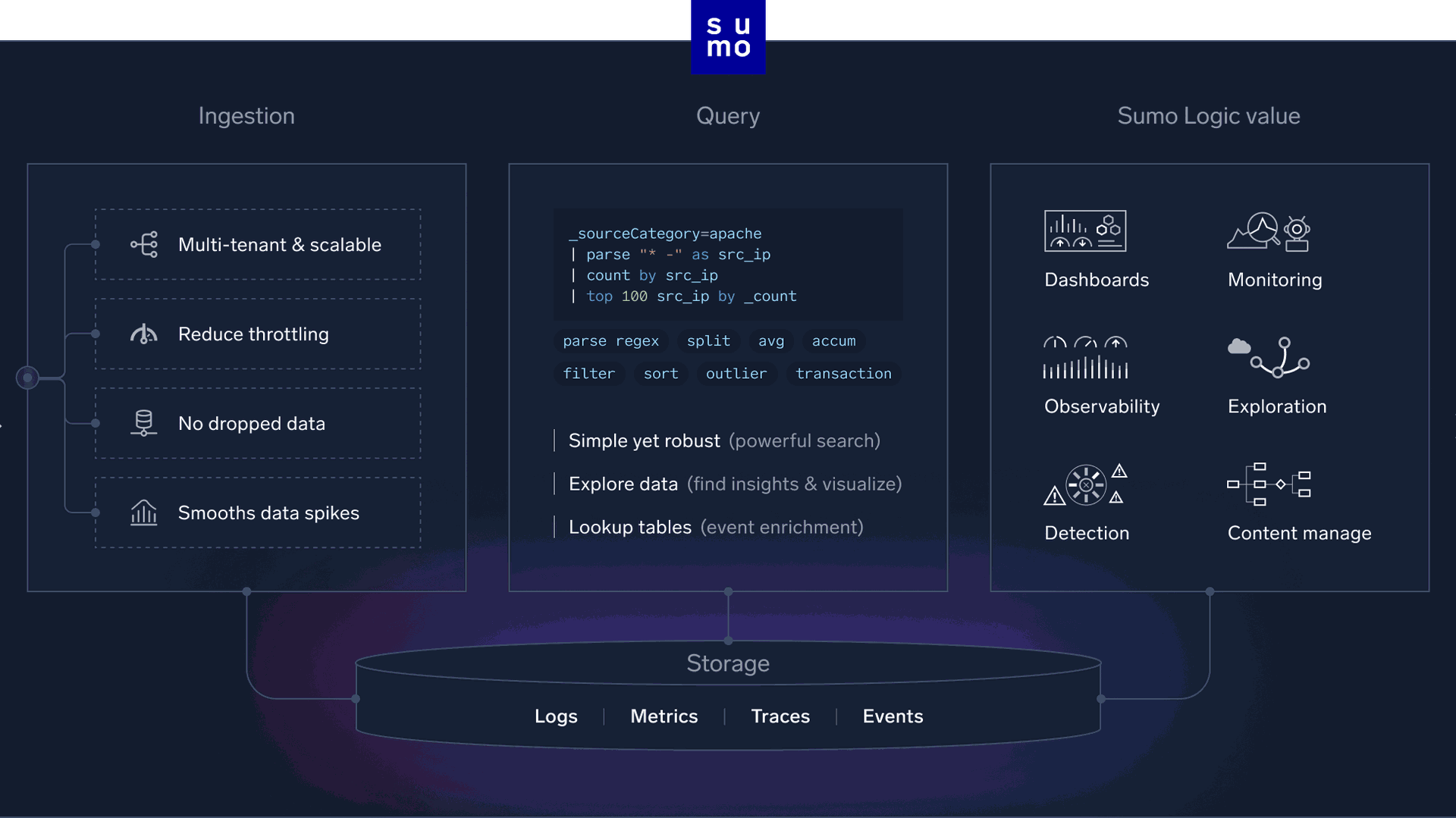Click the Dashboards icon
Image resolution: width=1456 pixels, height=818 pixels.
click(x=1085, y=230)
